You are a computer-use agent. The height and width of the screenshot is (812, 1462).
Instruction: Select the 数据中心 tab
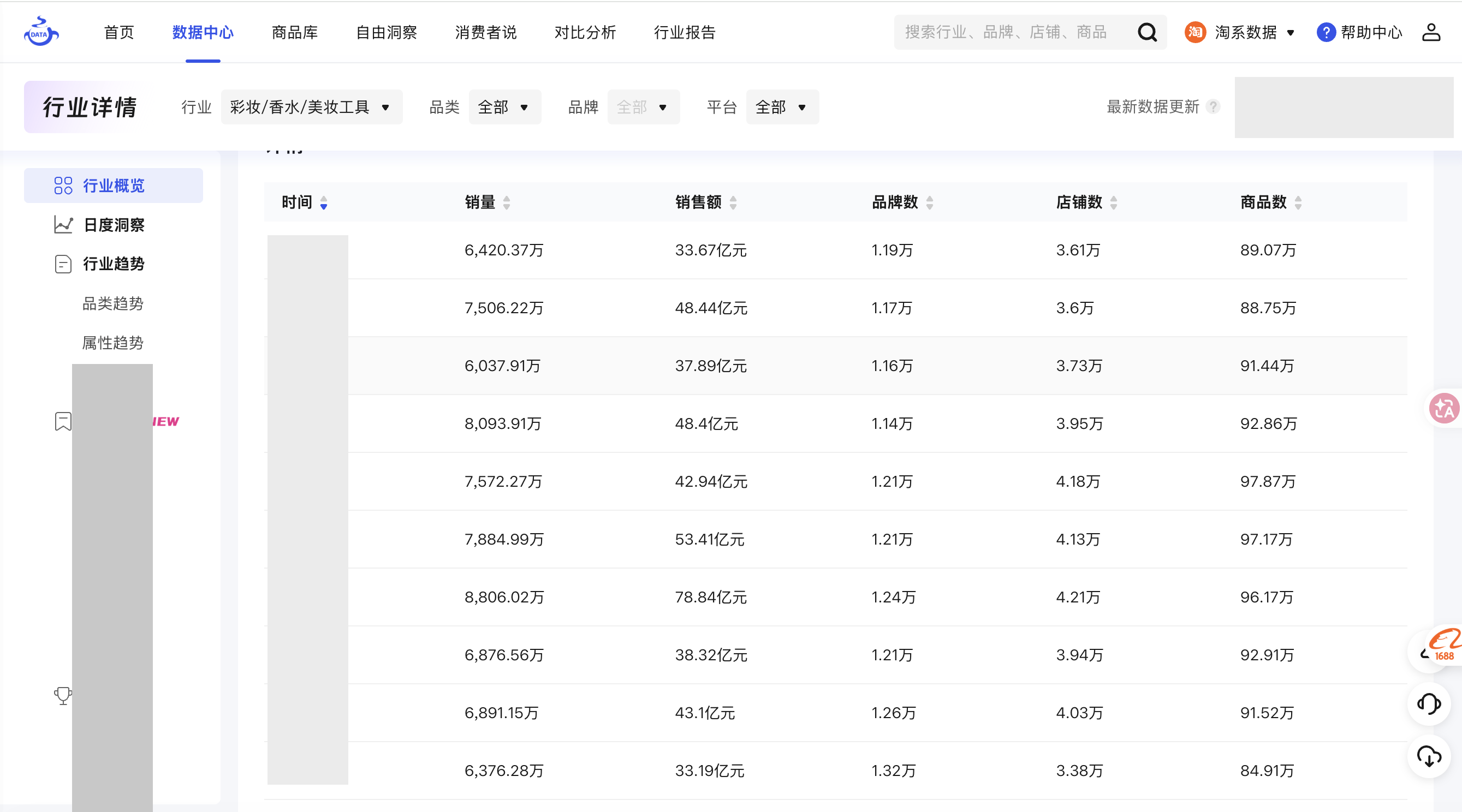click(203, 32)
